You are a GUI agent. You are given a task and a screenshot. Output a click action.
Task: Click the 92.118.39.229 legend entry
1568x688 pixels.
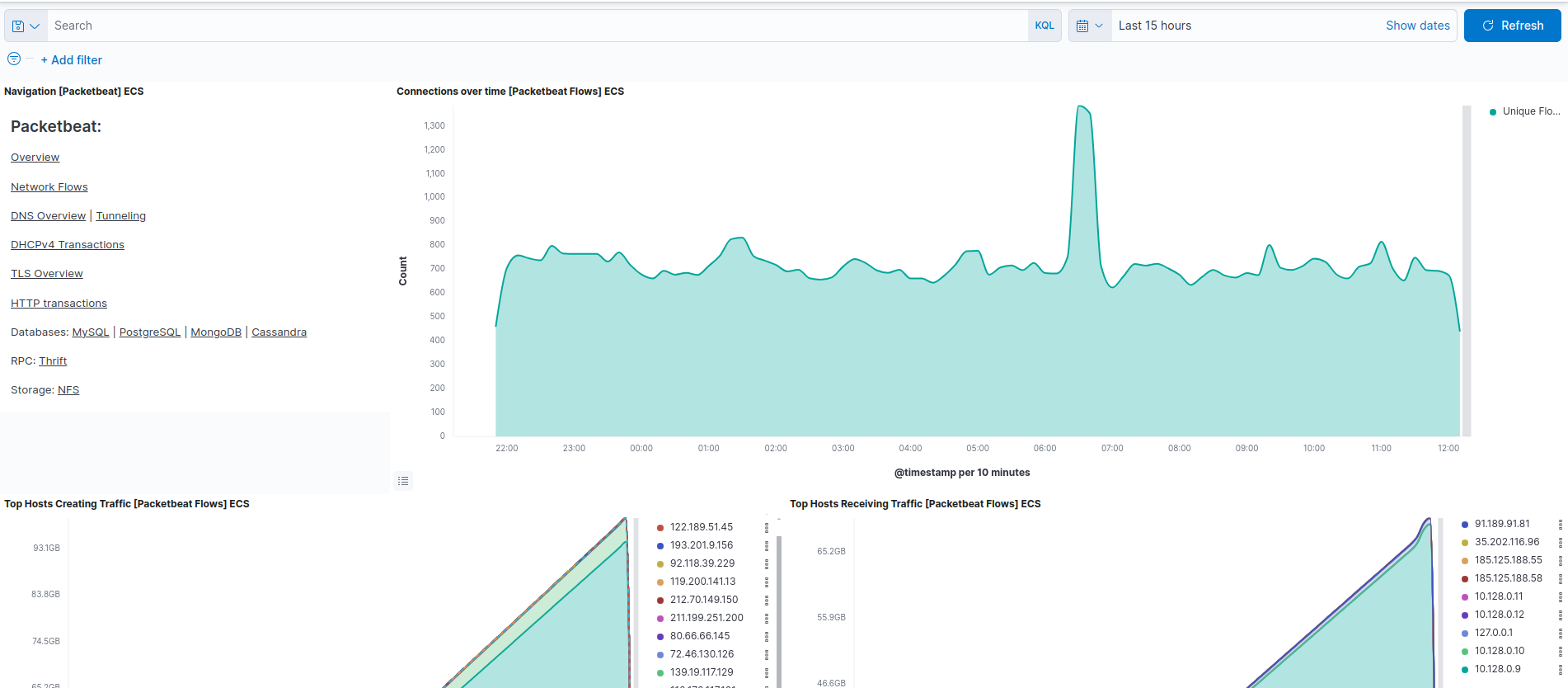702,563
